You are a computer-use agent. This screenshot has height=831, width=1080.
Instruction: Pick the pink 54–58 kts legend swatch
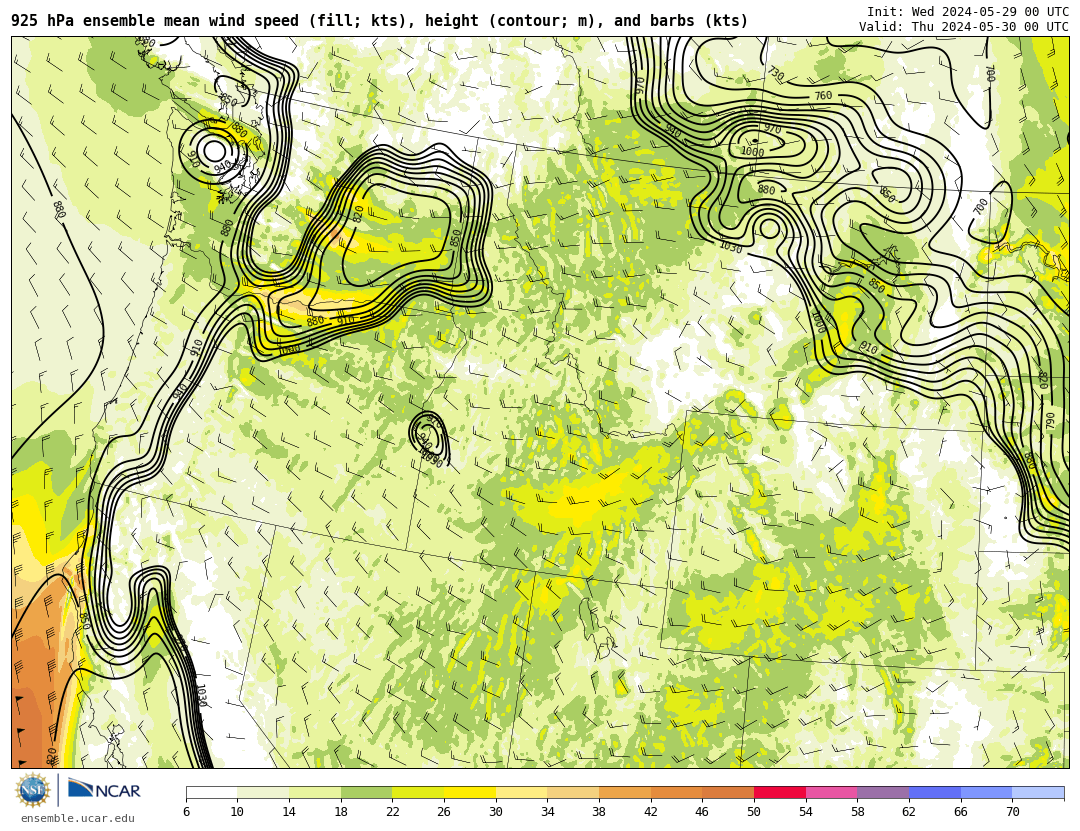pyautogui.click(x=831, y=792)
